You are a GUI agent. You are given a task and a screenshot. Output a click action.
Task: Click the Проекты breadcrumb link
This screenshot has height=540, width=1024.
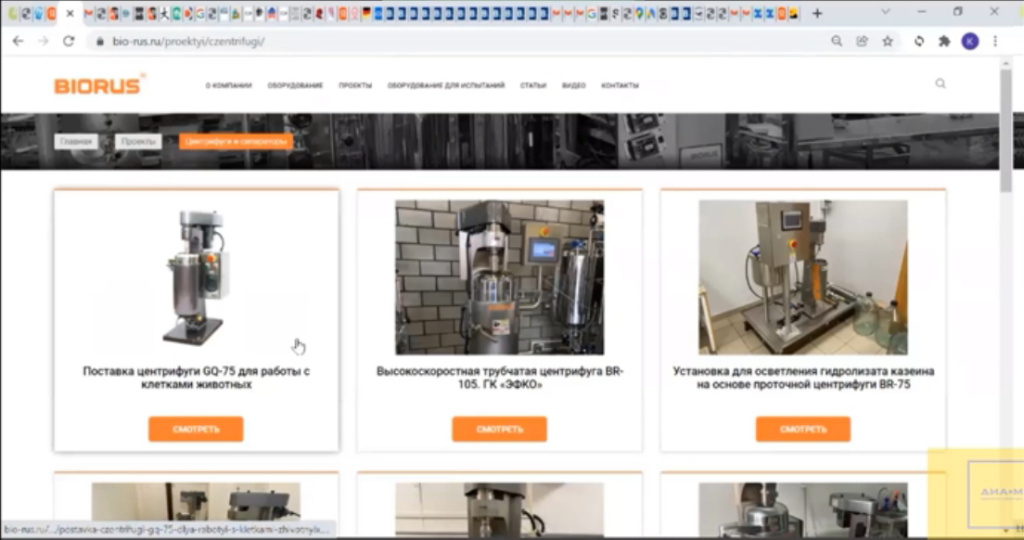pos(137,142)
